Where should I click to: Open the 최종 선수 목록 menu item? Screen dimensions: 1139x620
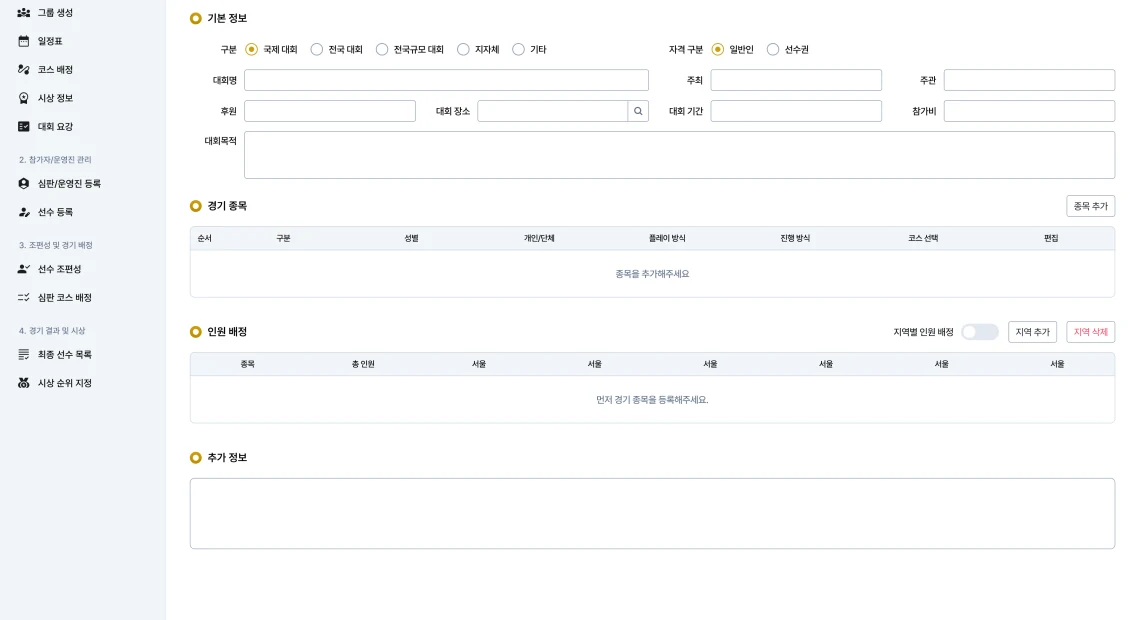pyautogui.click(x=64, y=354)
